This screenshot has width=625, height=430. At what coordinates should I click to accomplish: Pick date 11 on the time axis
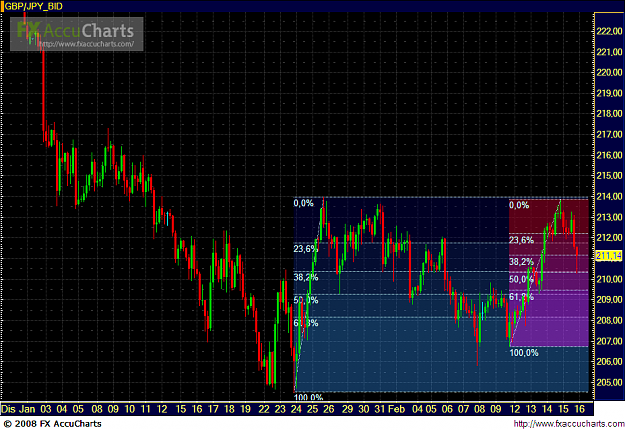point(145,409)
